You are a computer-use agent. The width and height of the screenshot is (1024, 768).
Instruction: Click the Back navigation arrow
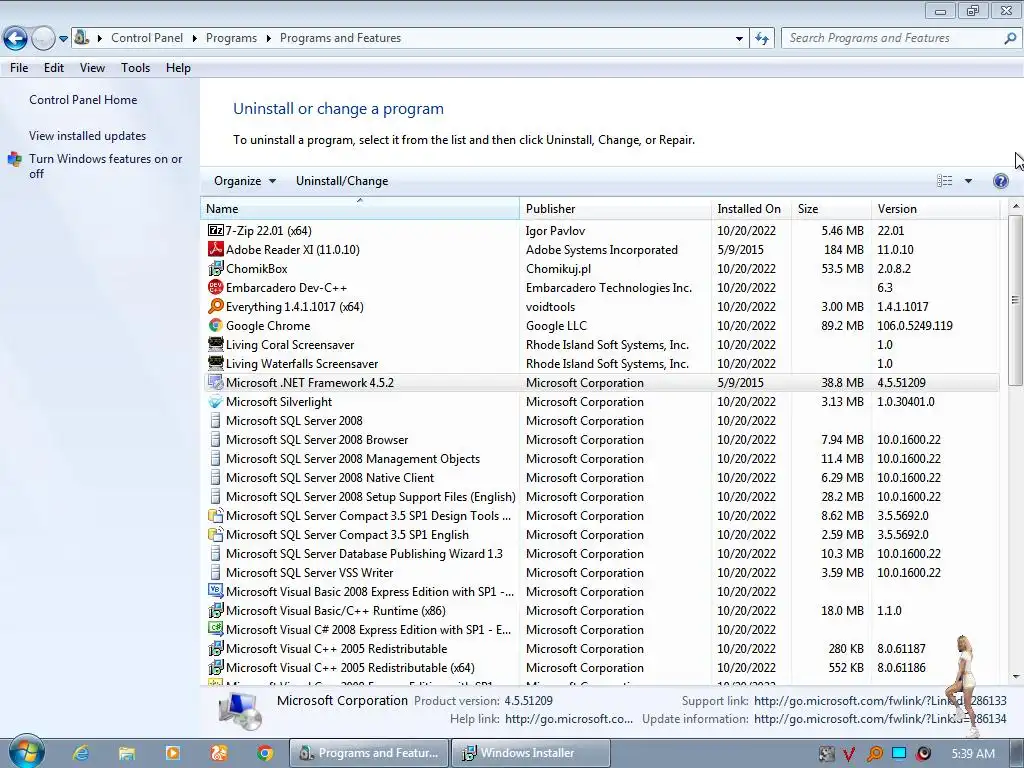coord(16,39)
